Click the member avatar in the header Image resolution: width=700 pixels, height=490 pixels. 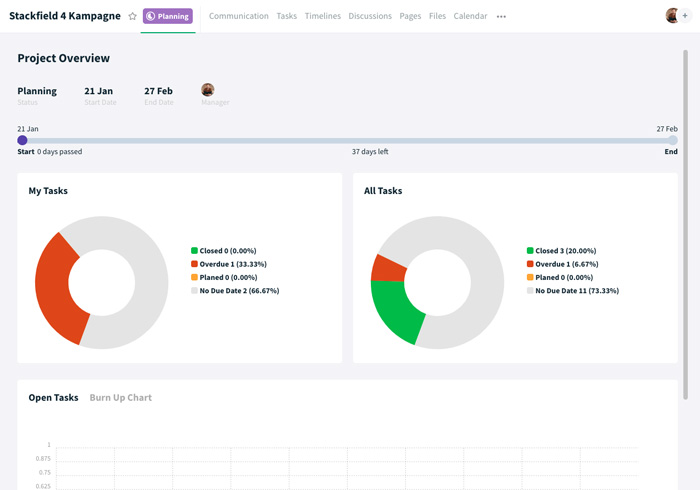coord(672,16)
